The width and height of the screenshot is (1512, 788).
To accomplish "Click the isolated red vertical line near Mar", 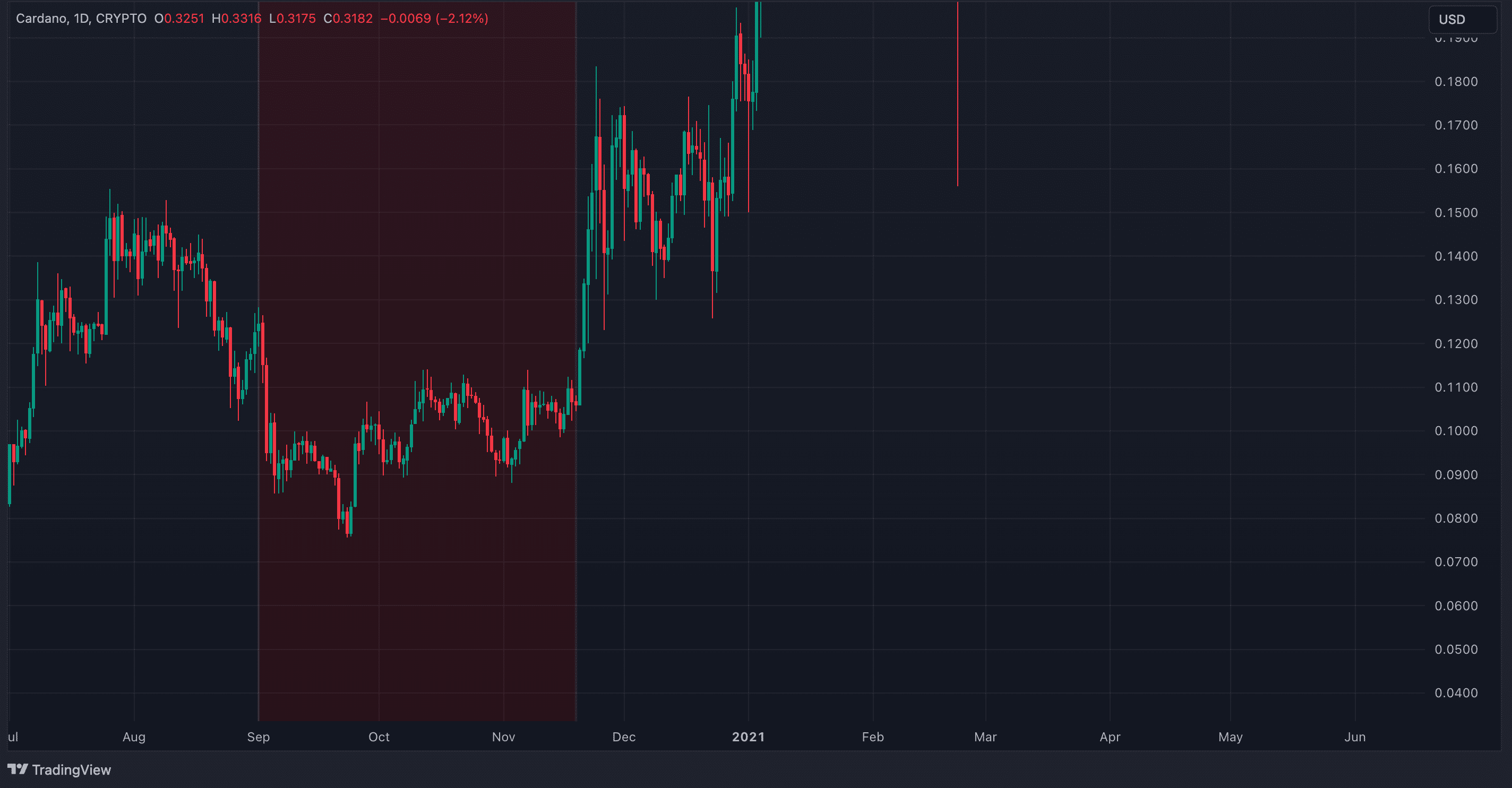I will 957,94.
